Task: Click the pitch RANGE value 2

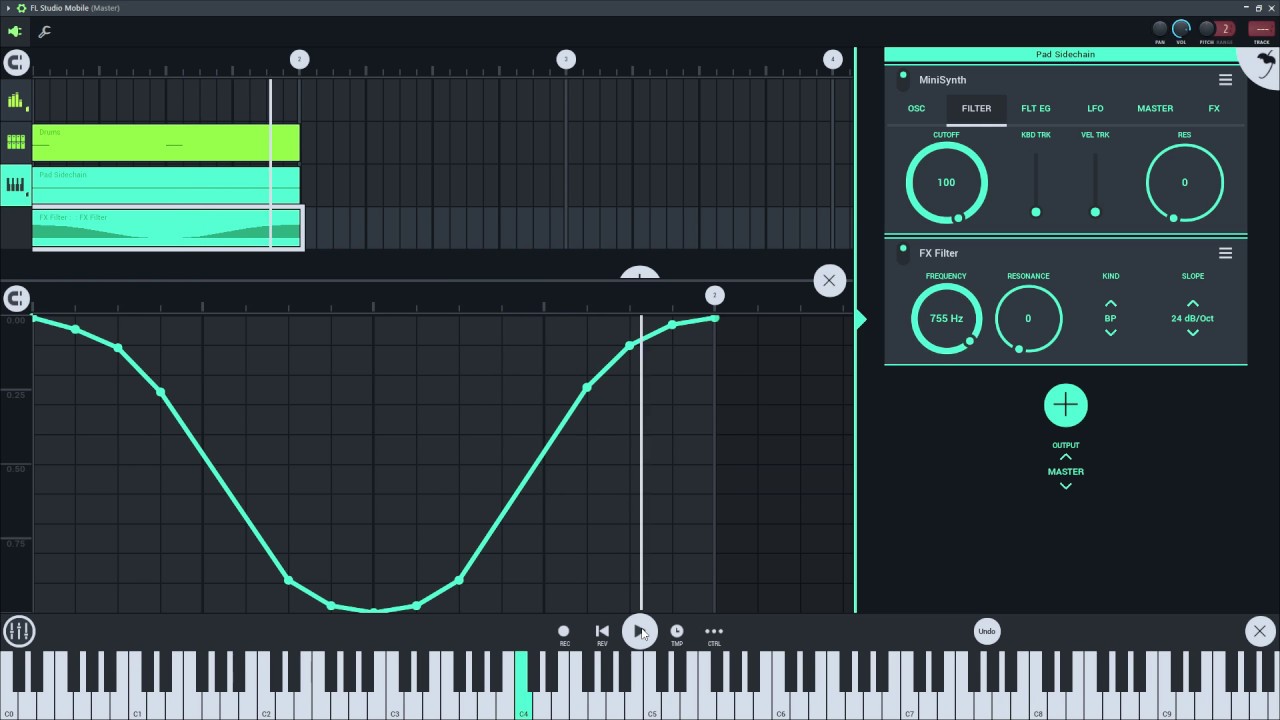Action: [1225, 29]
